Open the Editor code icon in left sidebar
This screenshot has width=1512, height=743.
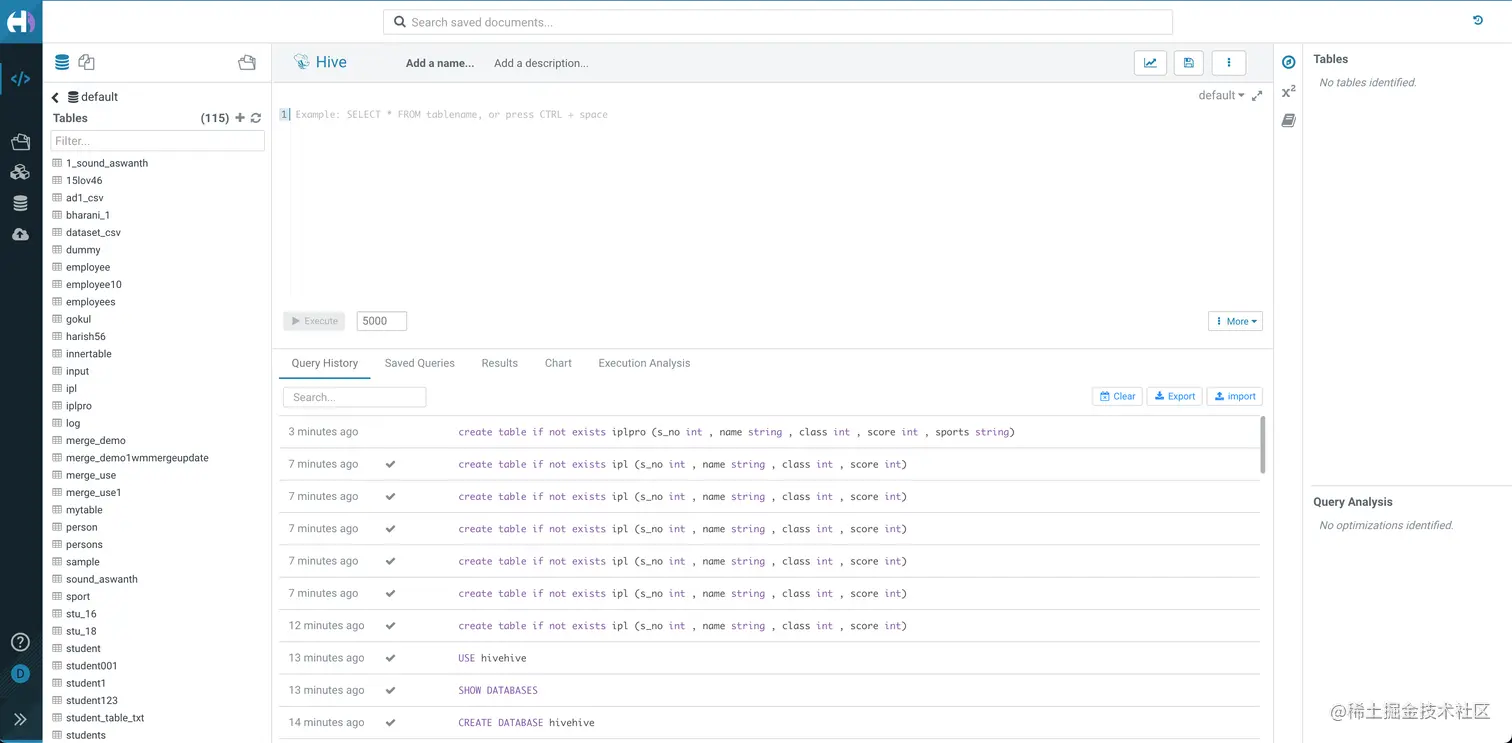coord(20,79)
